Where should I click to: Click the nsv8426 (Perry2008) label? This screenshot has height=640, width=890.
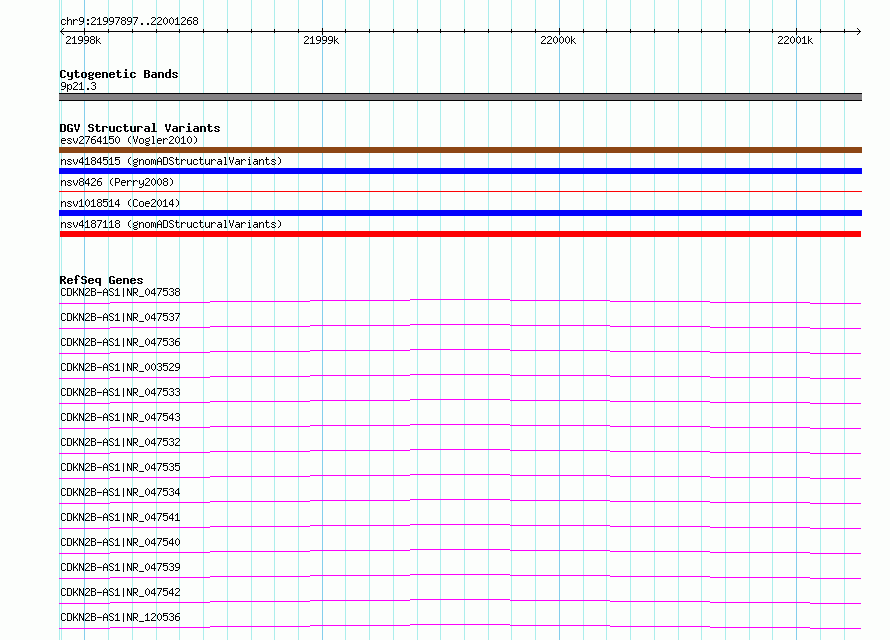tap(117, 182)
